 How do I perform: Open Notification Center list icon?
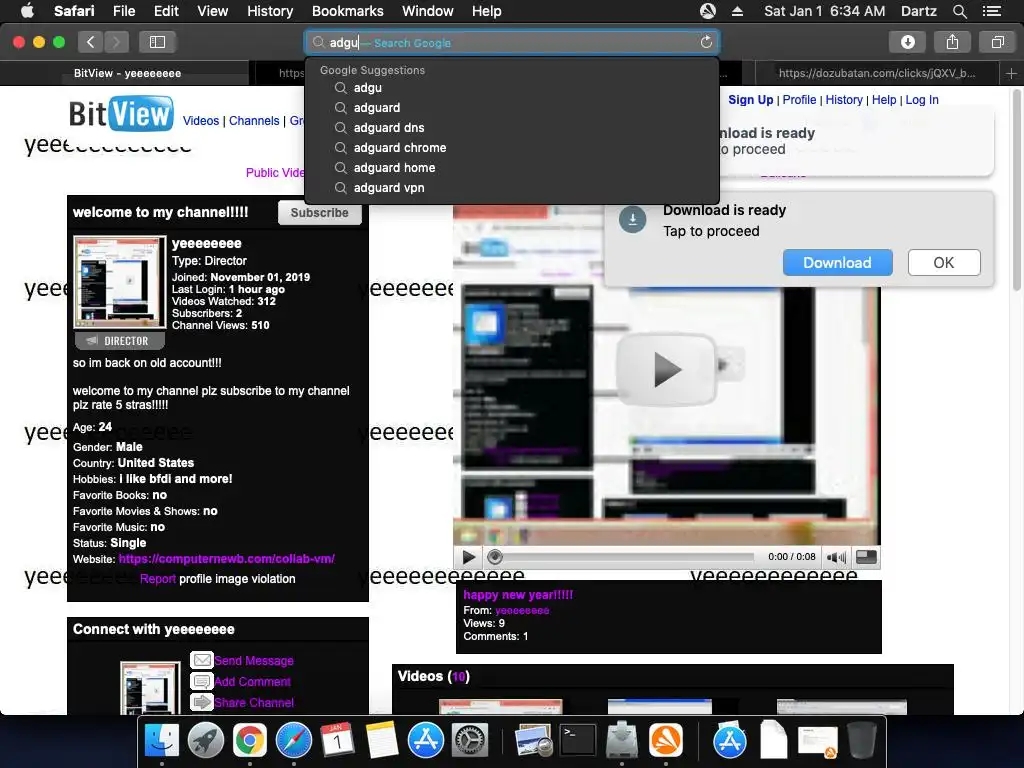pyautogui.click(x=991, y=11)
